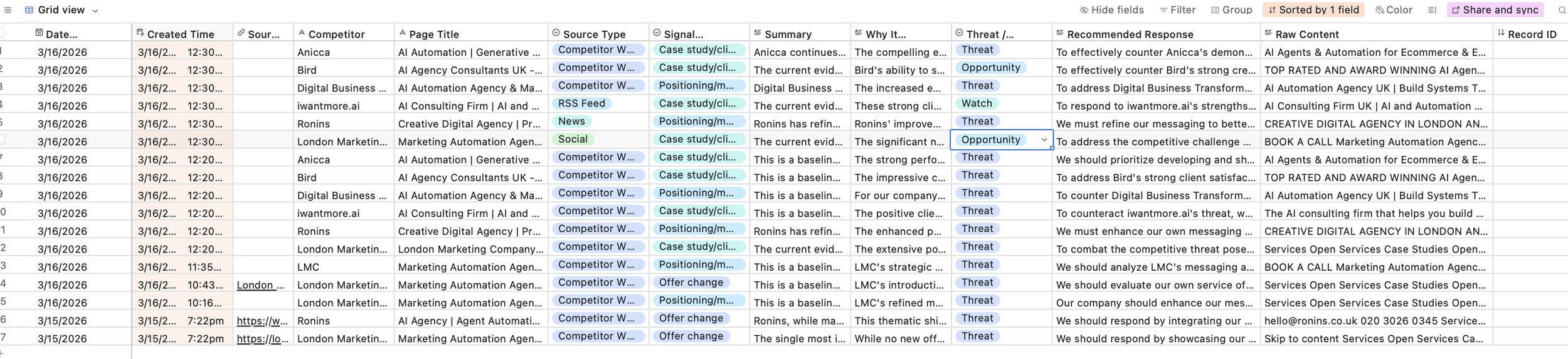Screen dimensions: 1568x359
Task: Open the https://lo... source link
Action: pyautogui.click(x=262, y=339)
